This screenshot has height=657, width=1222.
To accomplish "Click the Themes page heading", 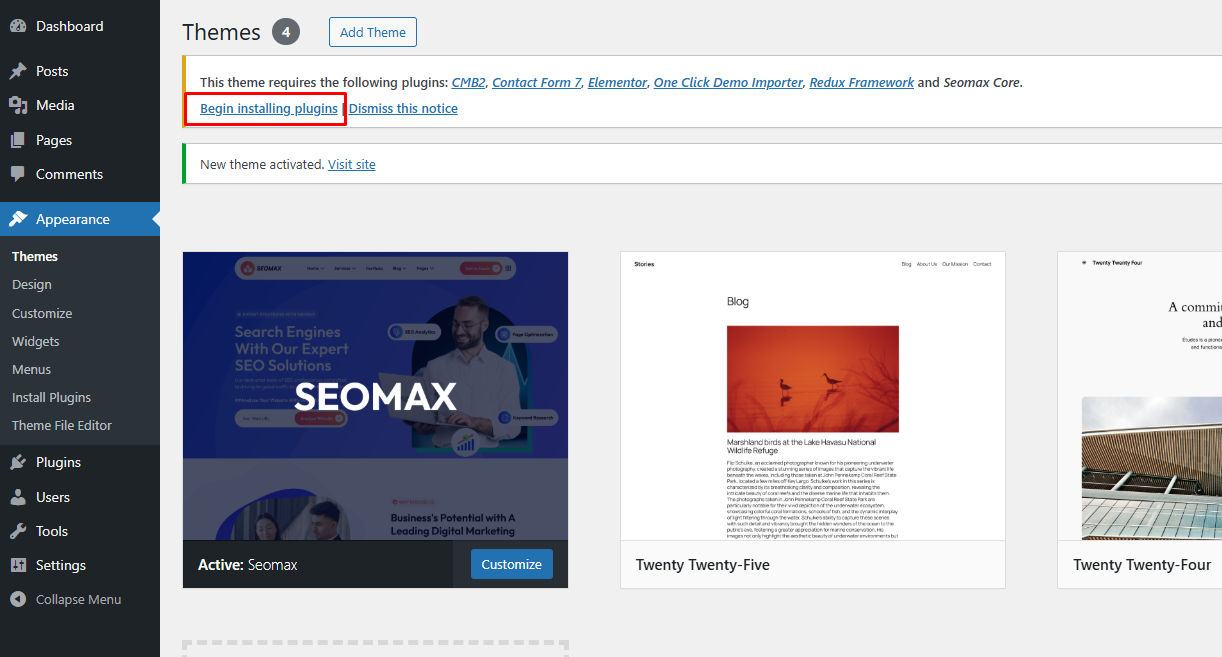I will [x=222, y=32].
